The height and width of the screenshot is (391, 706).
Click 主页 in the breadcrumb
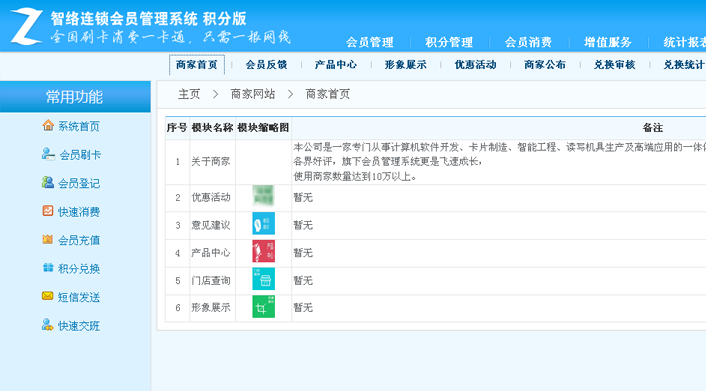click(189, 94)
